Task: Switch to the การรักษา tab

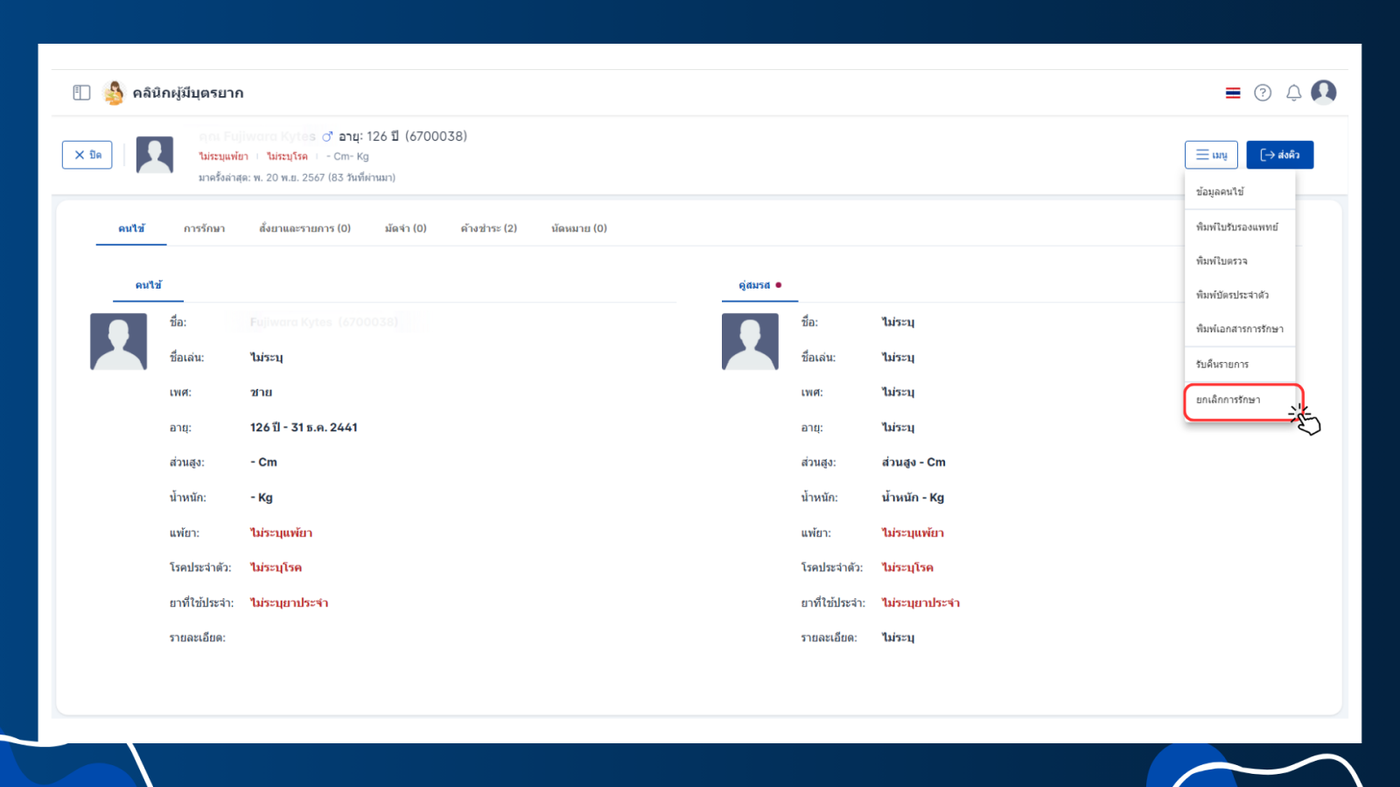Action: 204,228
